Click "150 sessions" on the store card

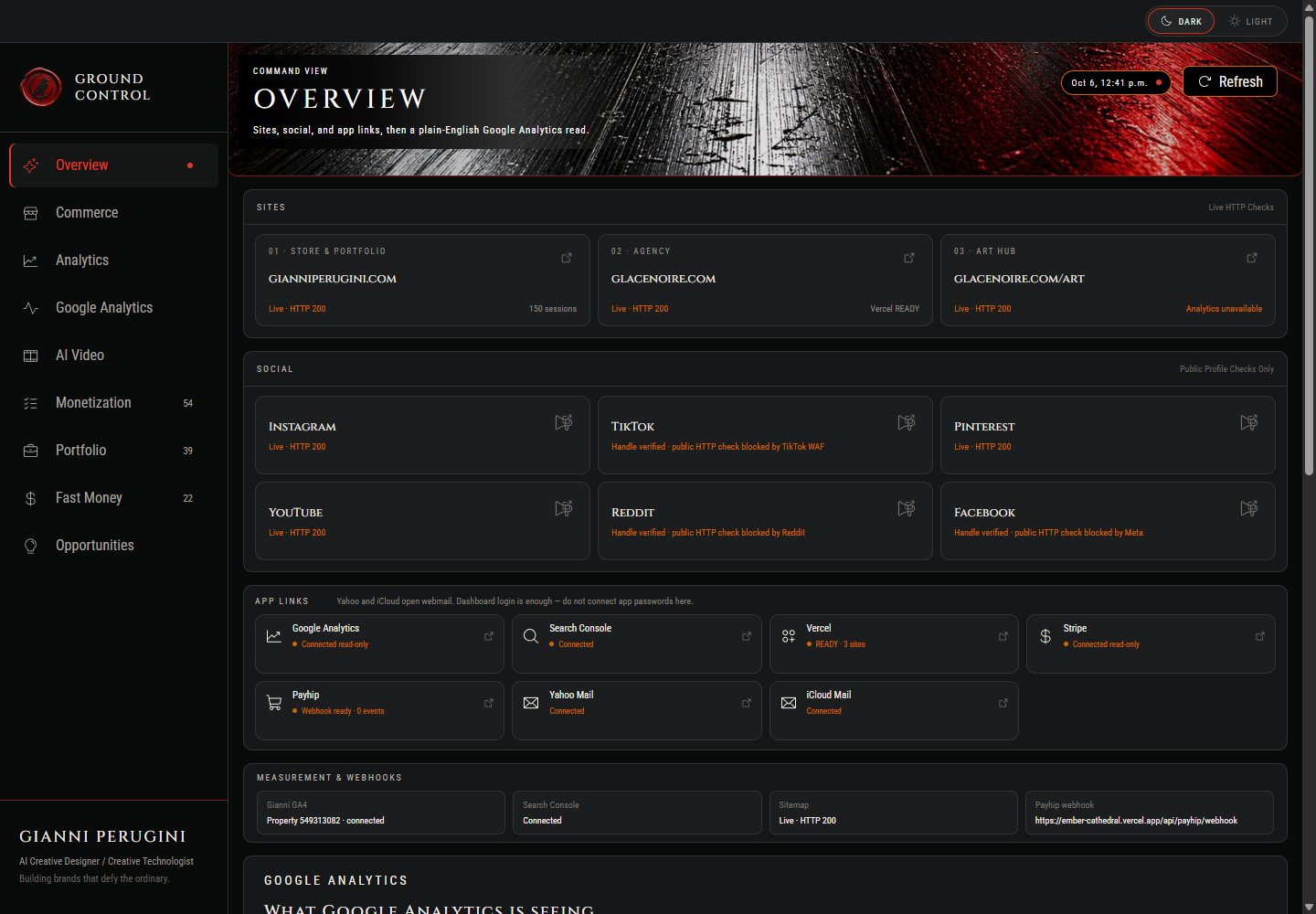553,309
